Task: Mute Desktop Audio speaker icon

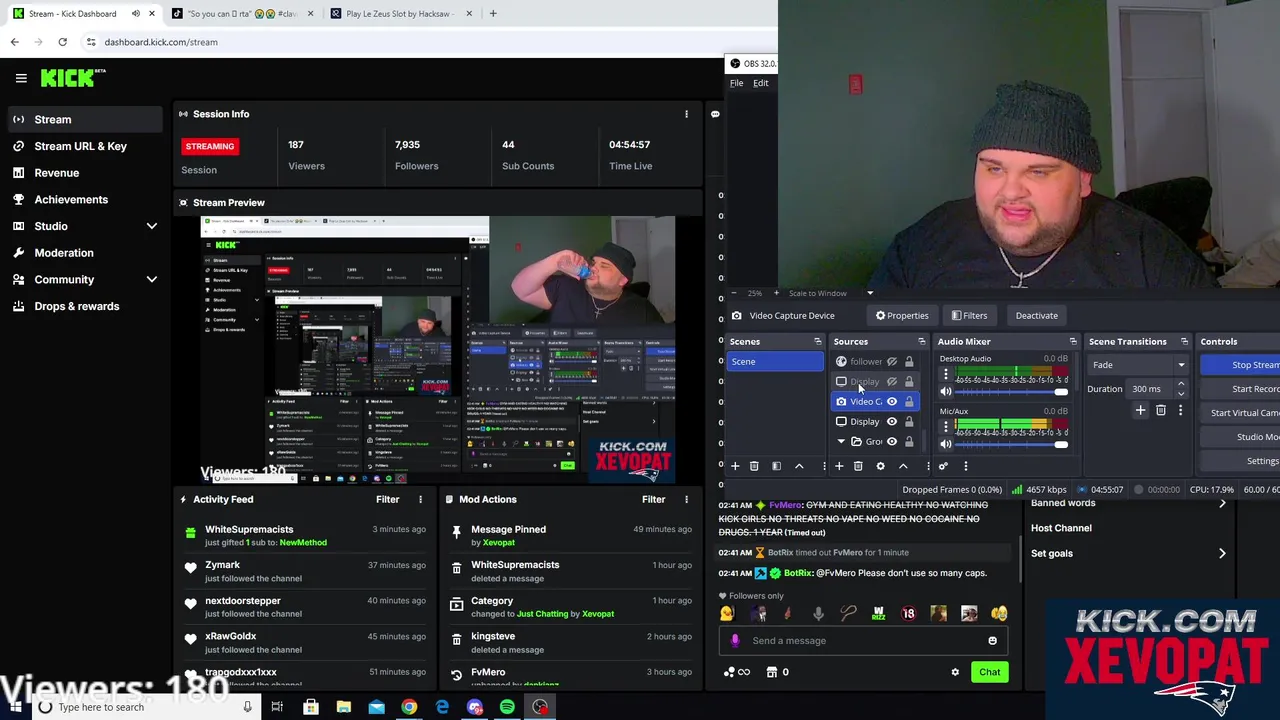Action: pos(946,392)
